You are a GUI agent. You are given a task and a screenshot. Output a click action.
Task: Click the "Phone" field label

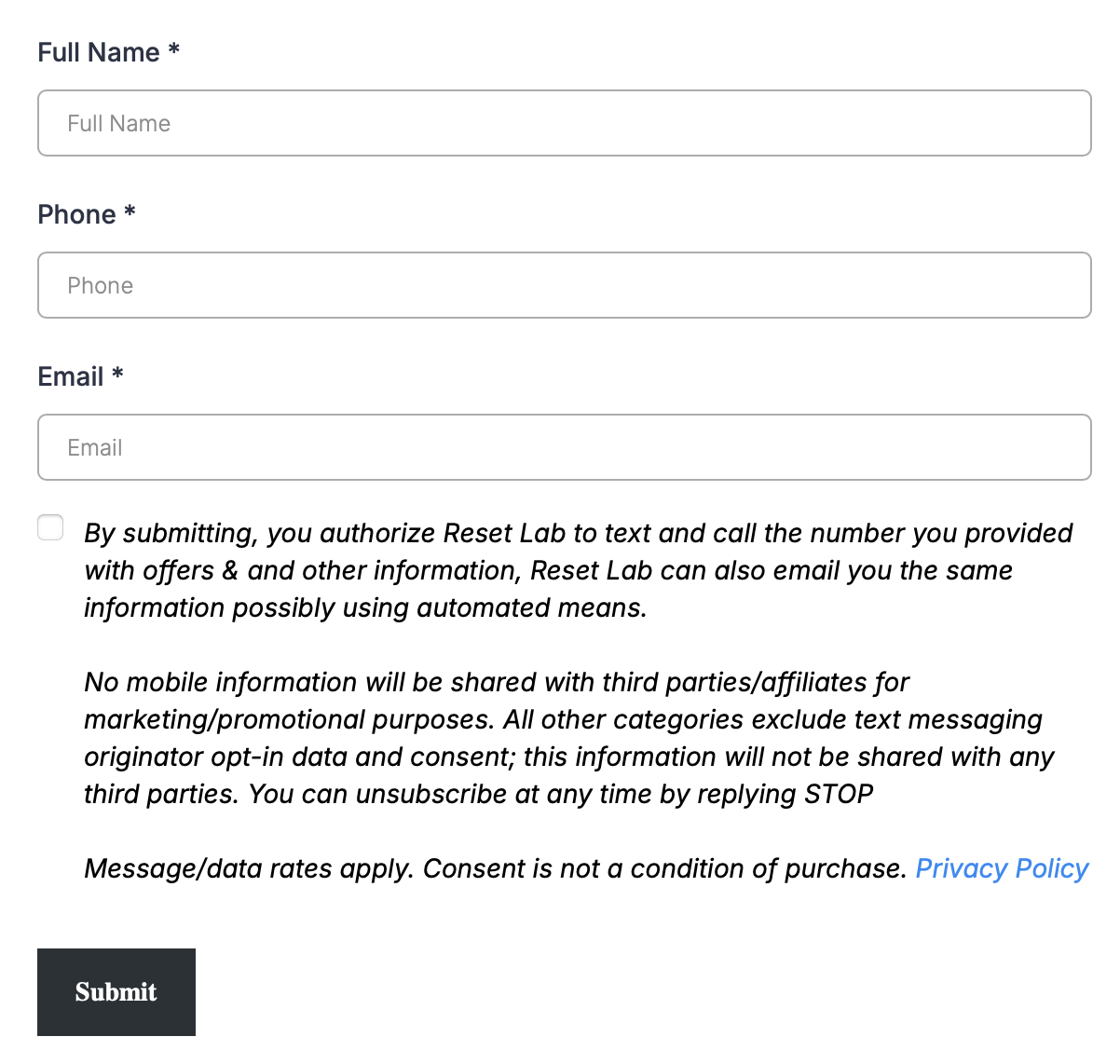76,214
